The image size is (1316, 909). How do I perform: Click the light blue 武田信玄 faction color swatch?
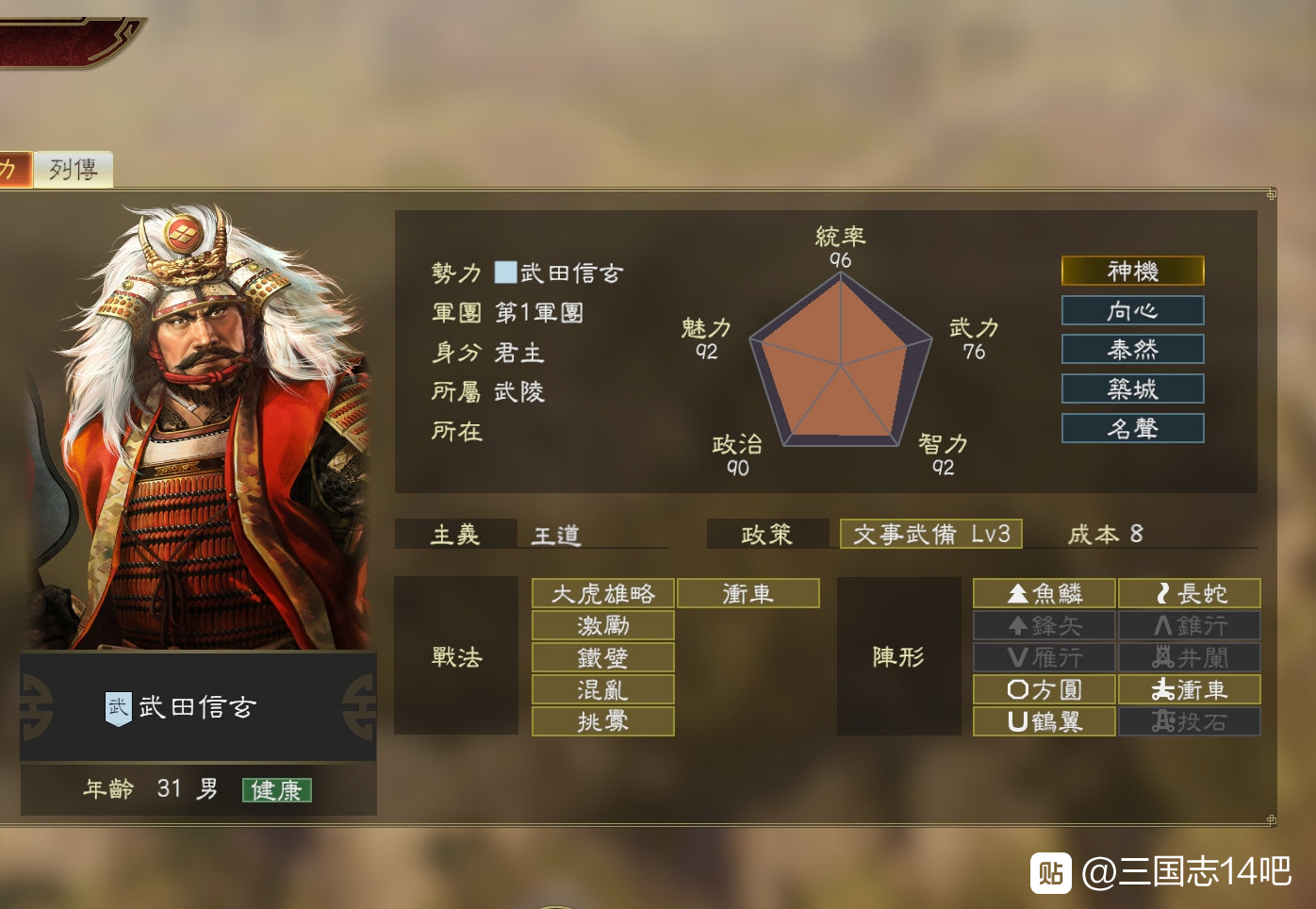click(x=506, y=273)
